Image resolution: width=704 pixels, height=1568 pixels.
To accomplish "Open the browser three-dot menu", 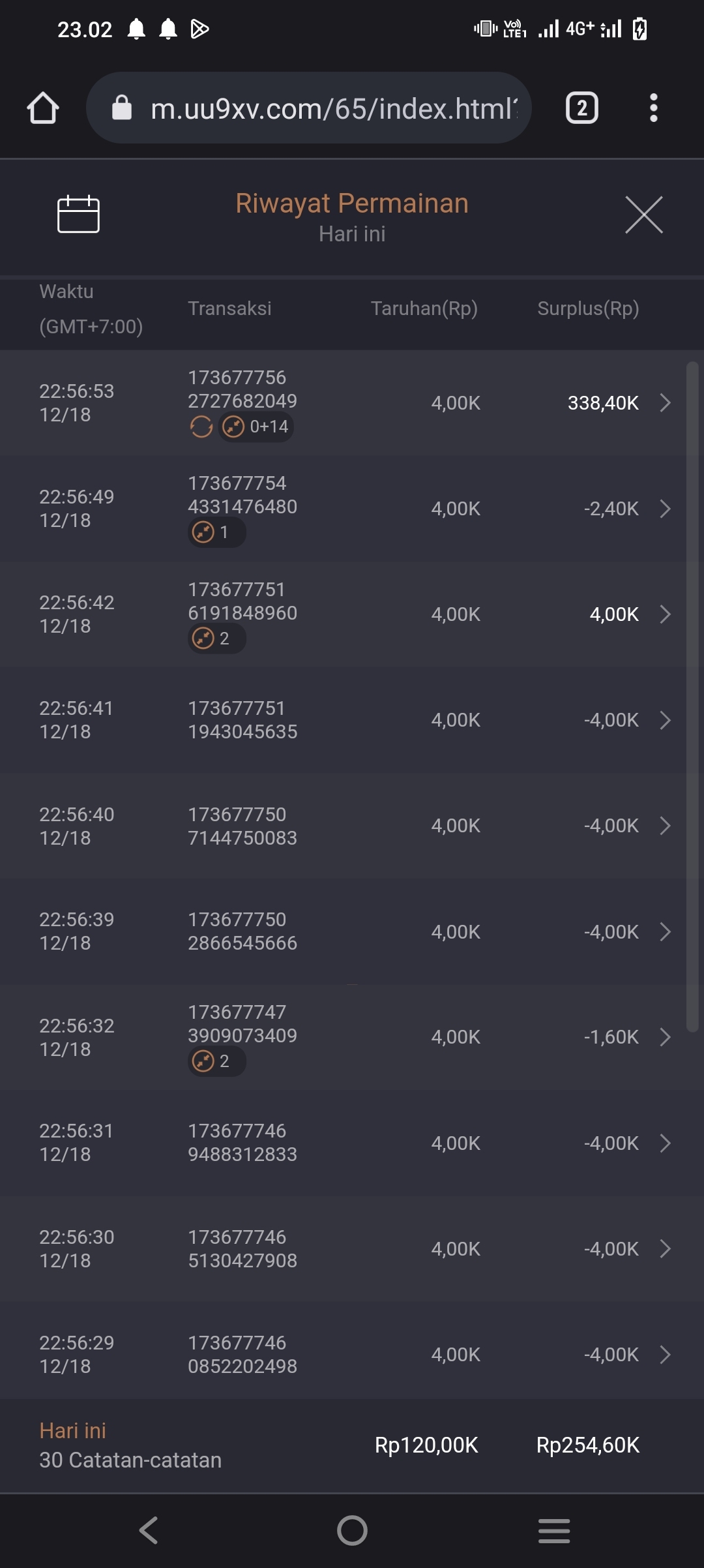I will pyautogui.click(x=653, y=108).
